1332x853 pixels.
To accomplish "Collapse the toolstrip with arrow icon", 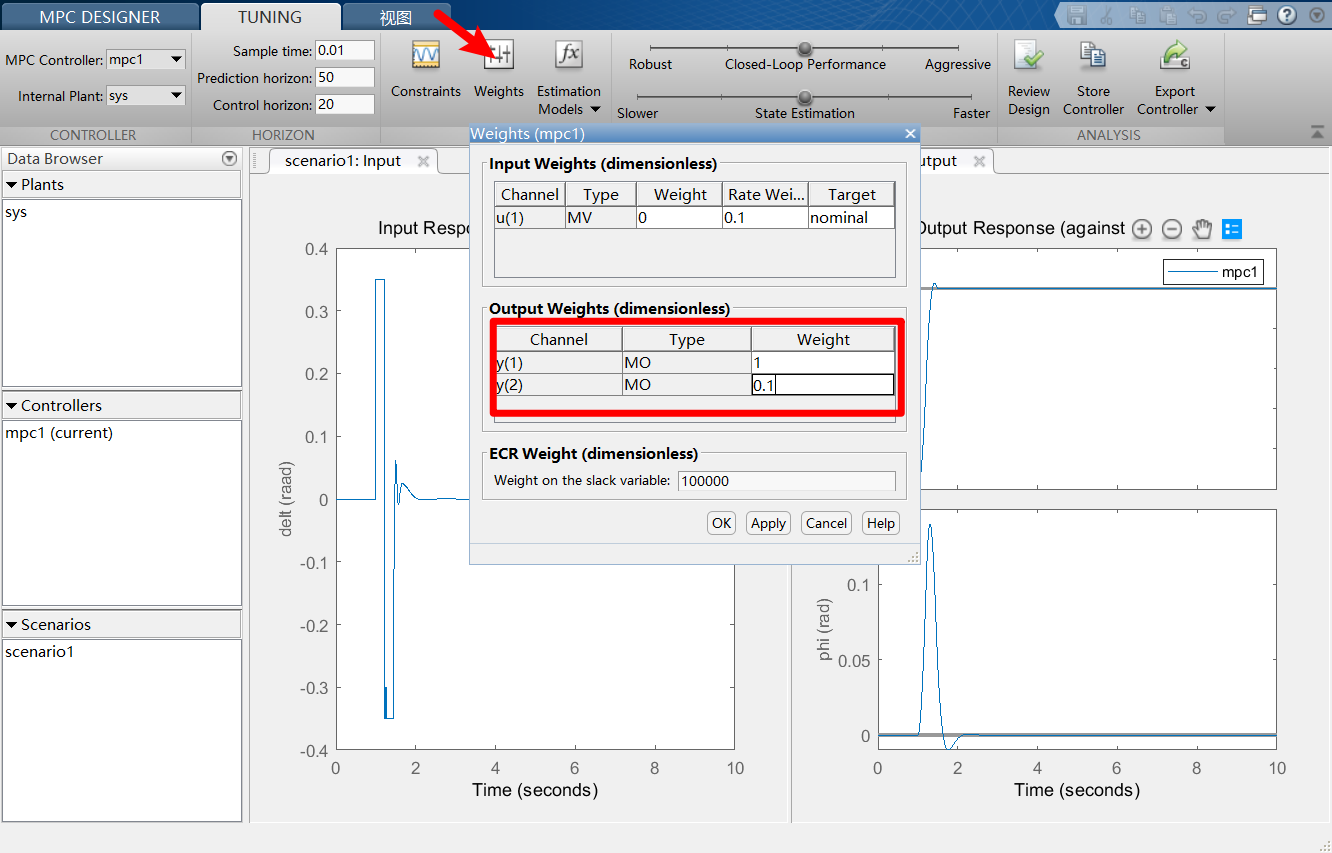I will tap(1316, 132).
